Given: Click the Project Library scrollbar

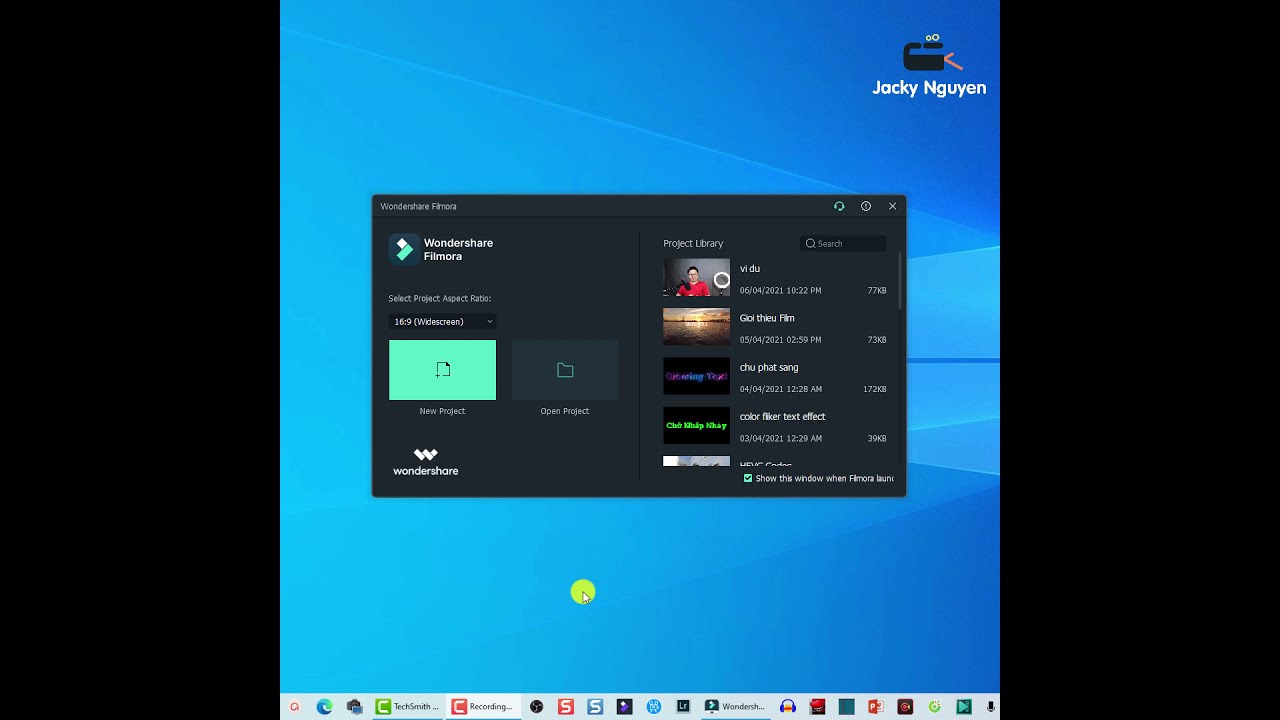Looking at the screenshot, I should tap(900, 282).
